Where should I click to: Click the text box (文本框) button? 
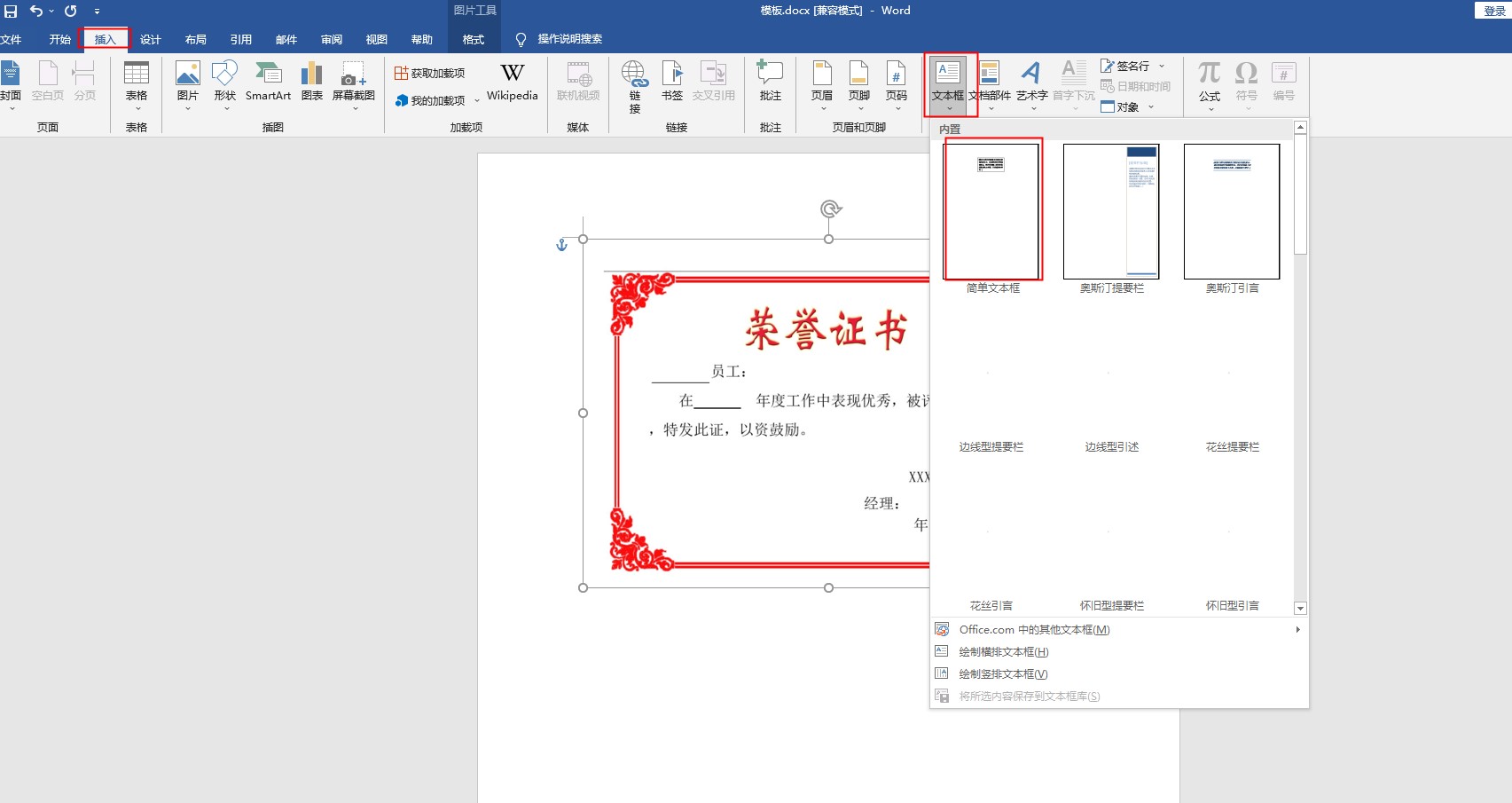[948, 84]
